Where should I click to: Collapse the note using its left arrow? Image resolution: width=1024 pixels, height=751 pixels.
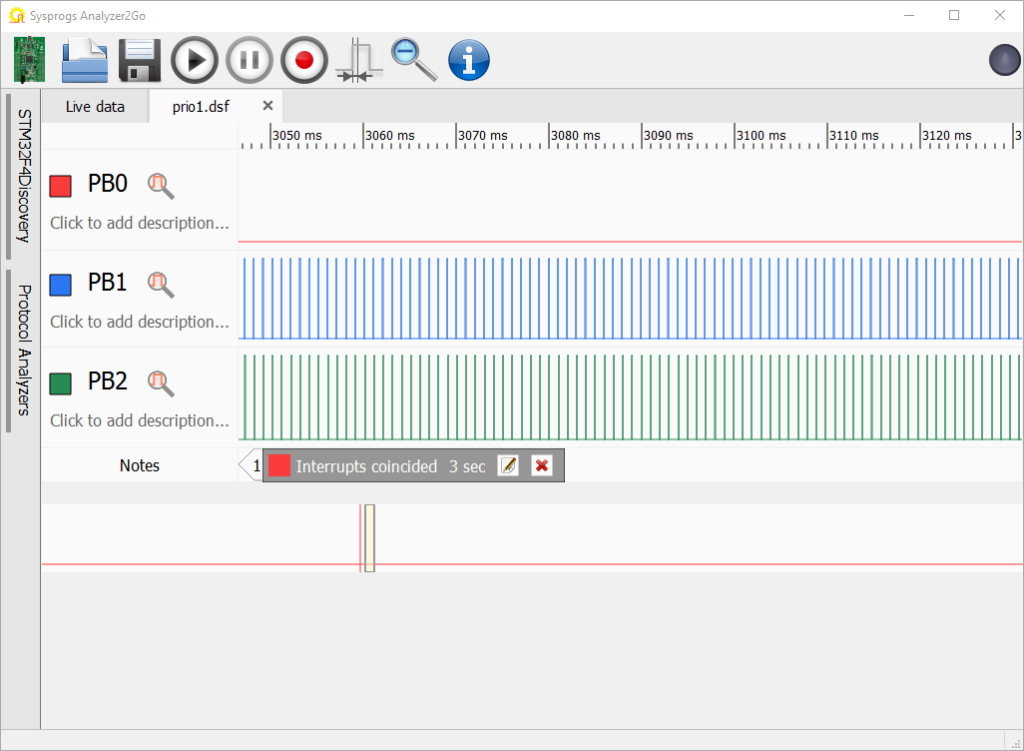(x=245, y=465)
